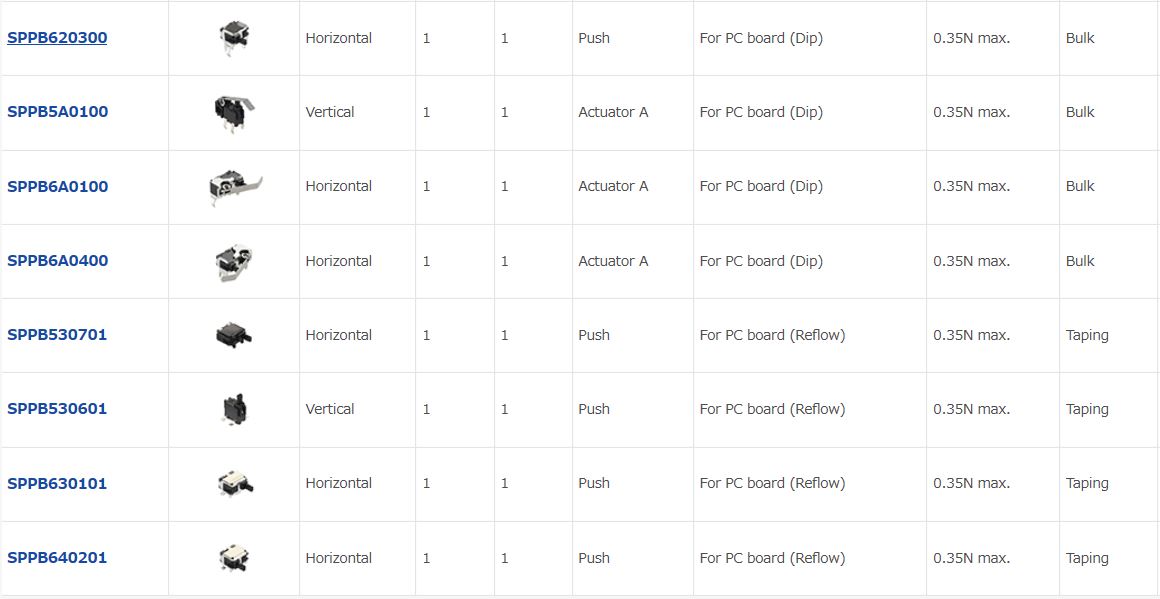The height and width of the screenshot is (599, 1160).
Task: Click the SPPB5A0100 switch thumbnail image
Action: pyautogui.click(x=234, y=113)
